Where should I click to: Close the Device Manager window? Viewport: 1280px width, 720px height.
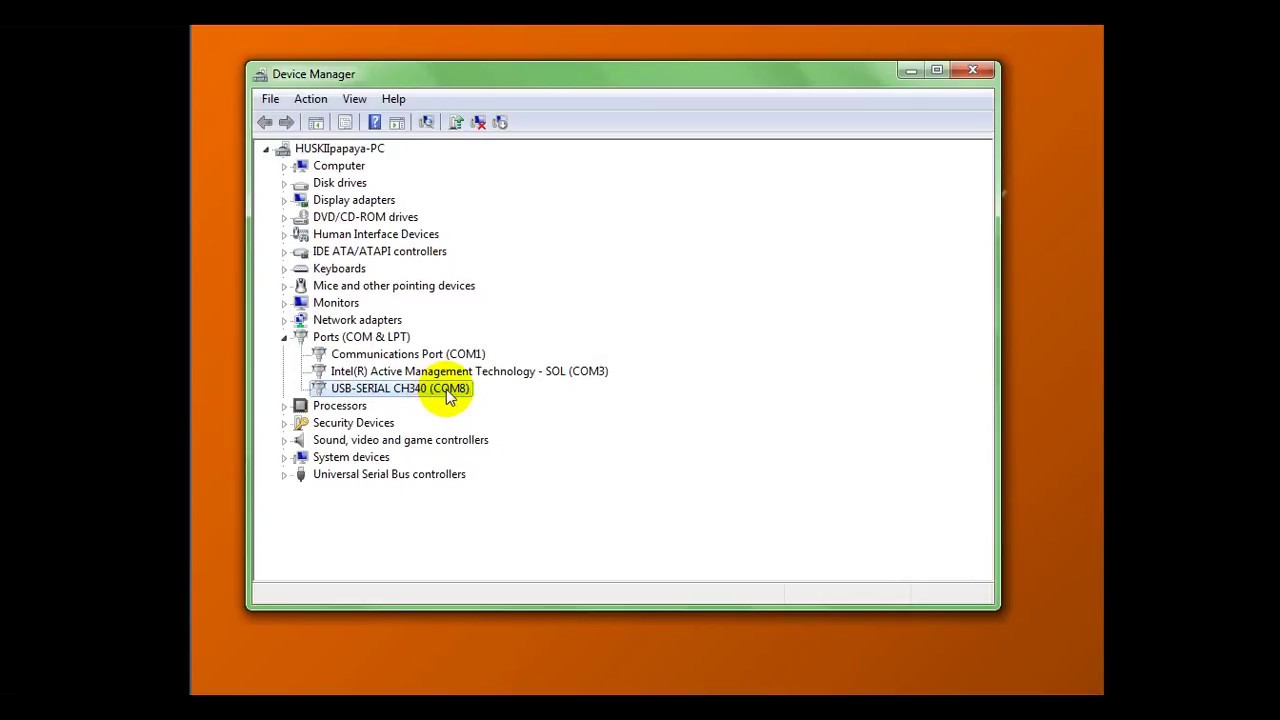click(972, 71)
